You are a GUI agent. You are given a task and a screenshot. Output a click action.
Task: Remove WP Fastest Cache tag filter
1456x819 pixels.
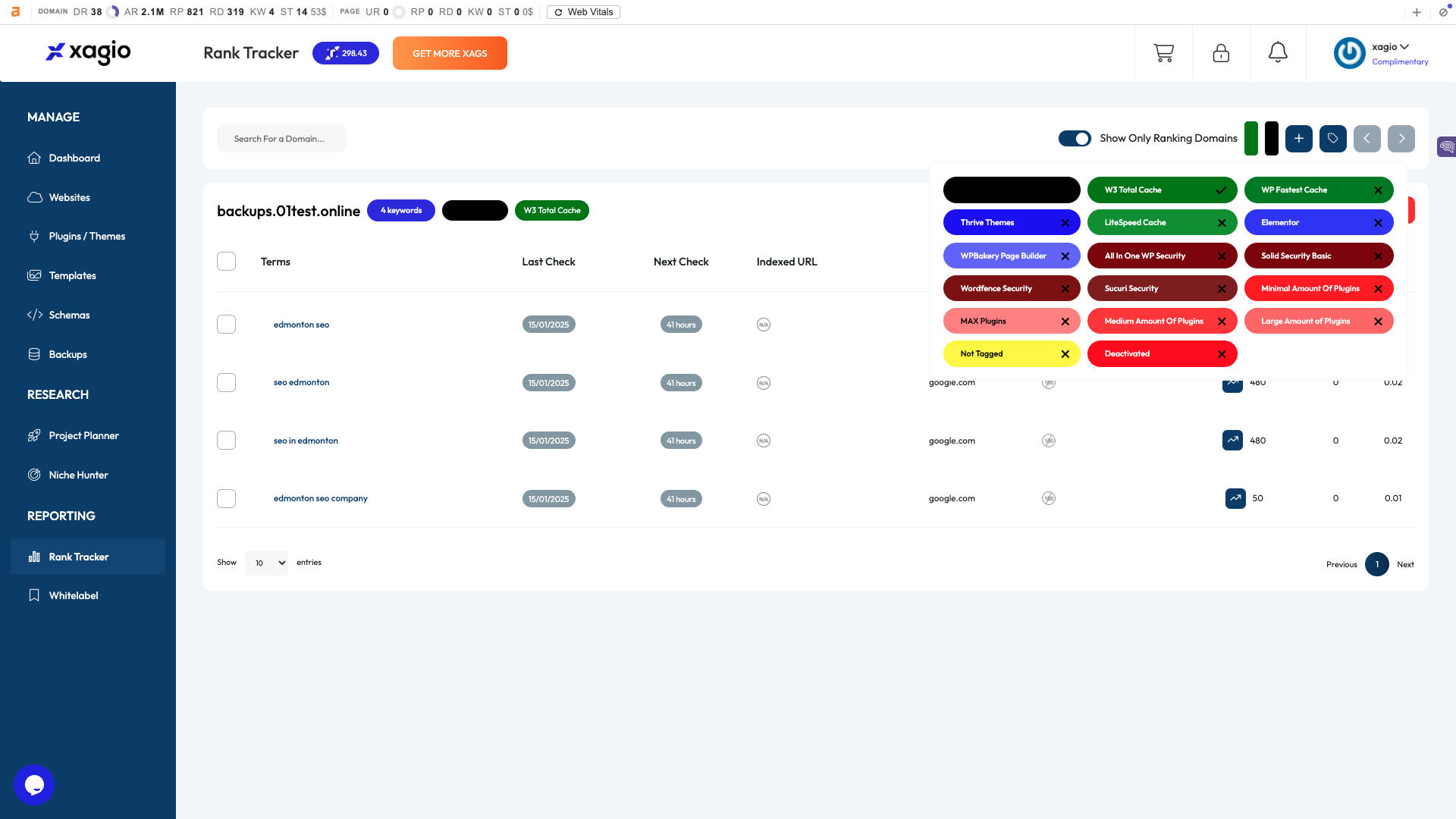point(1378,190)
